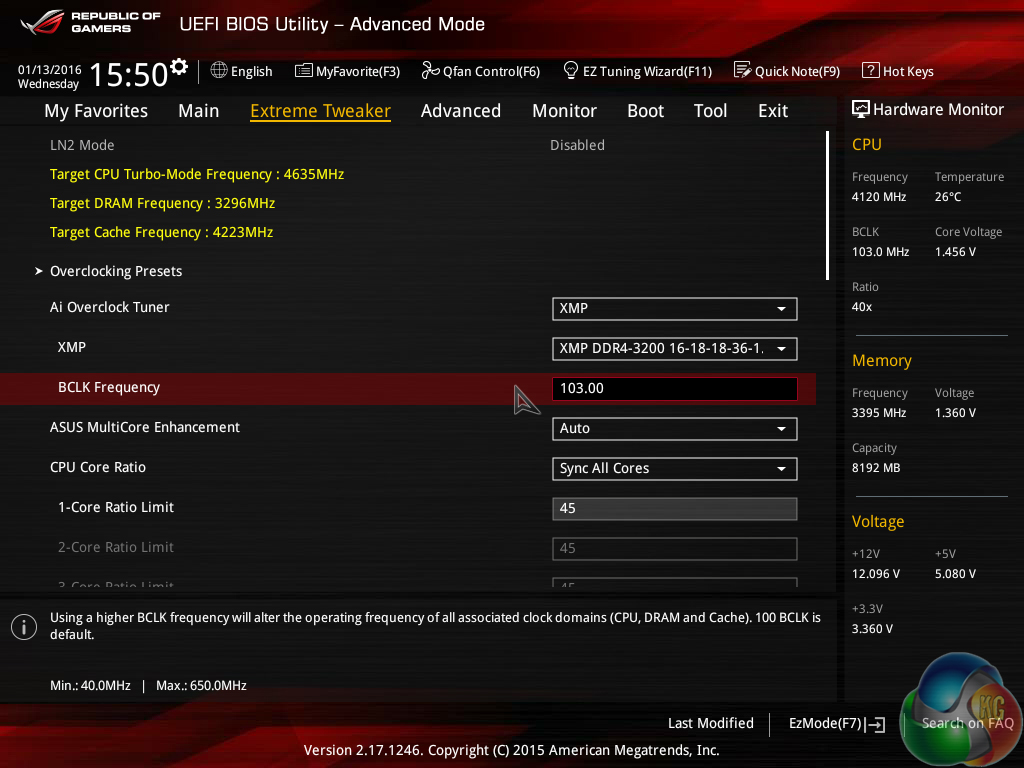Click the MyFavorite list icon

pyautogui.click(x=304, y=71)
